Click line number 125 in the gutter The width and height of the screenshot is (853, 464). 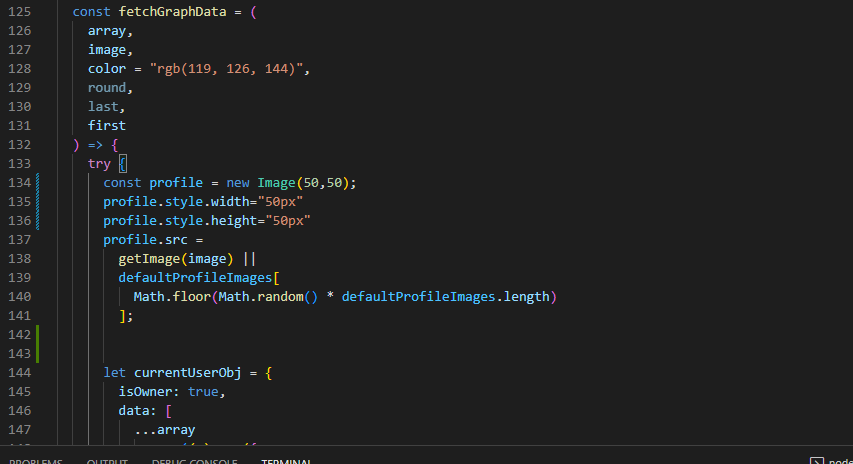[x=20, y=12]
